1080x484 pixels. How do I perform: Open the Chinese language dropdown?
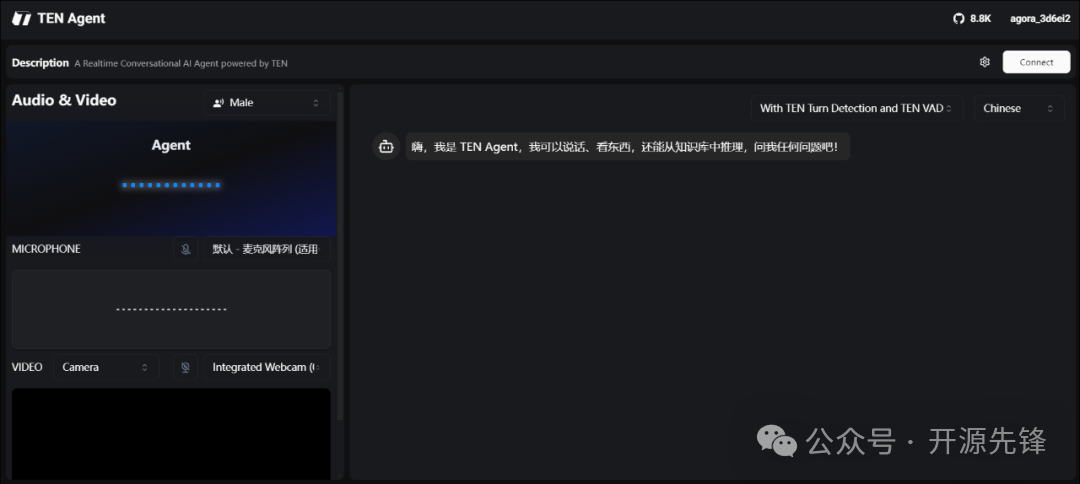pos(1019,108)
